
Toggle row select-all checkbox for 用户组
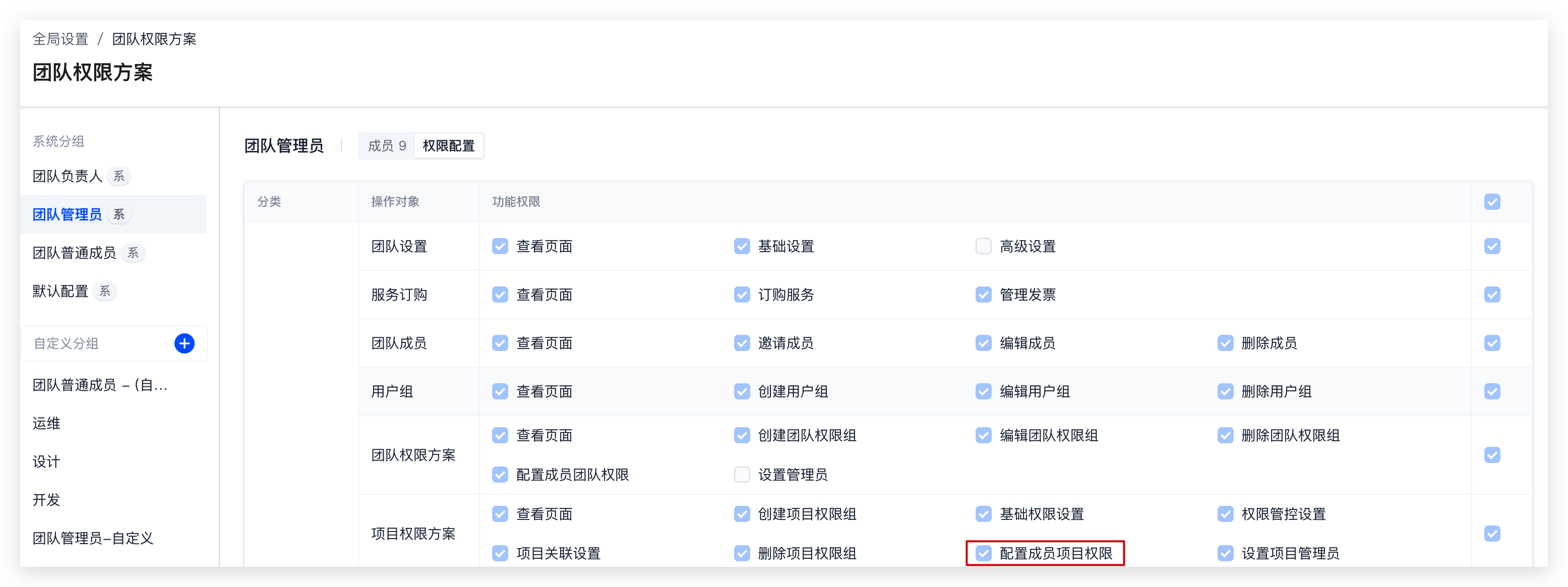tap(1492, 391)
